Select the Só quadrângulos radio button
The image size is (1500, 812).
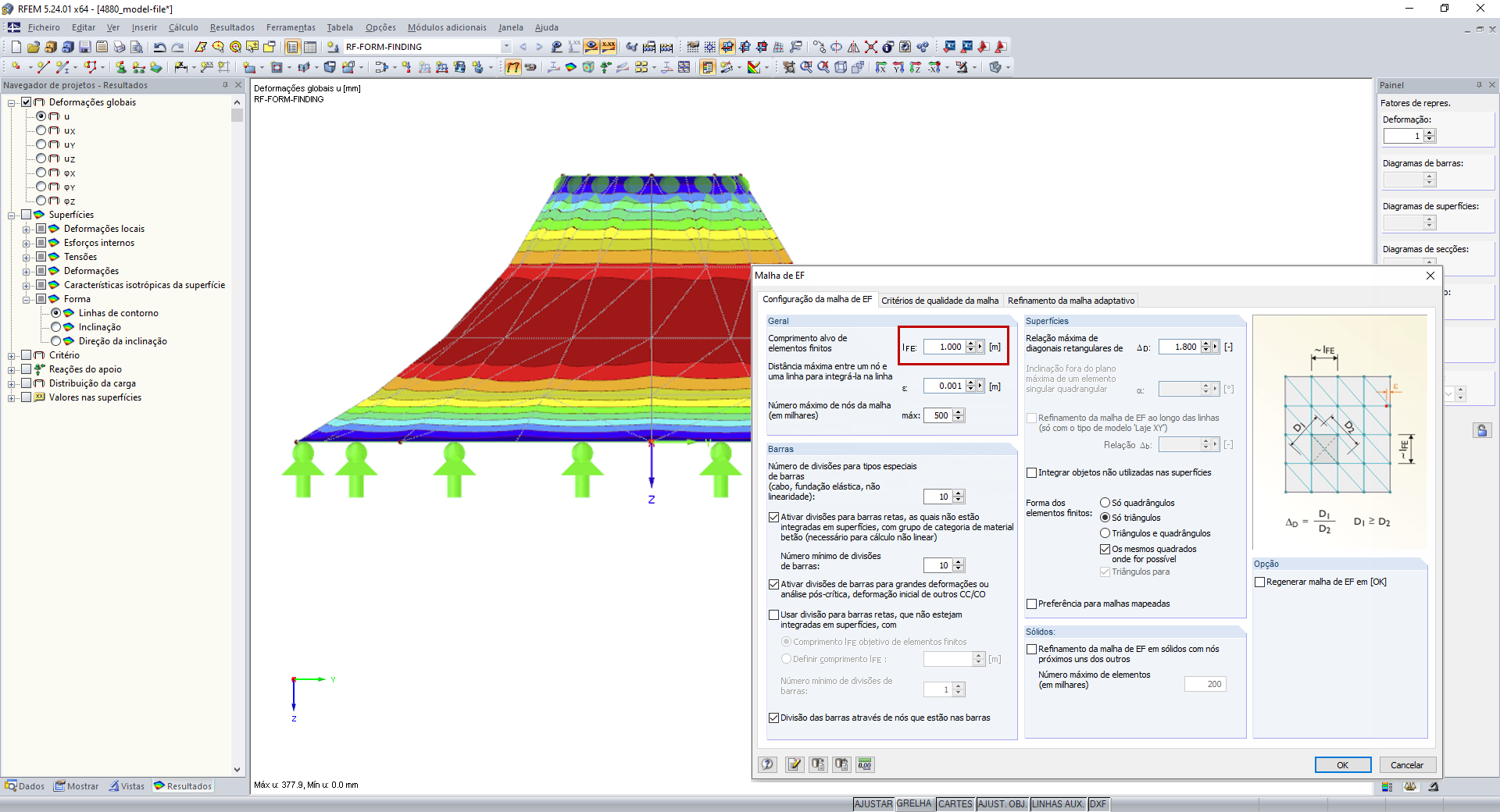tap(1105, 502)
